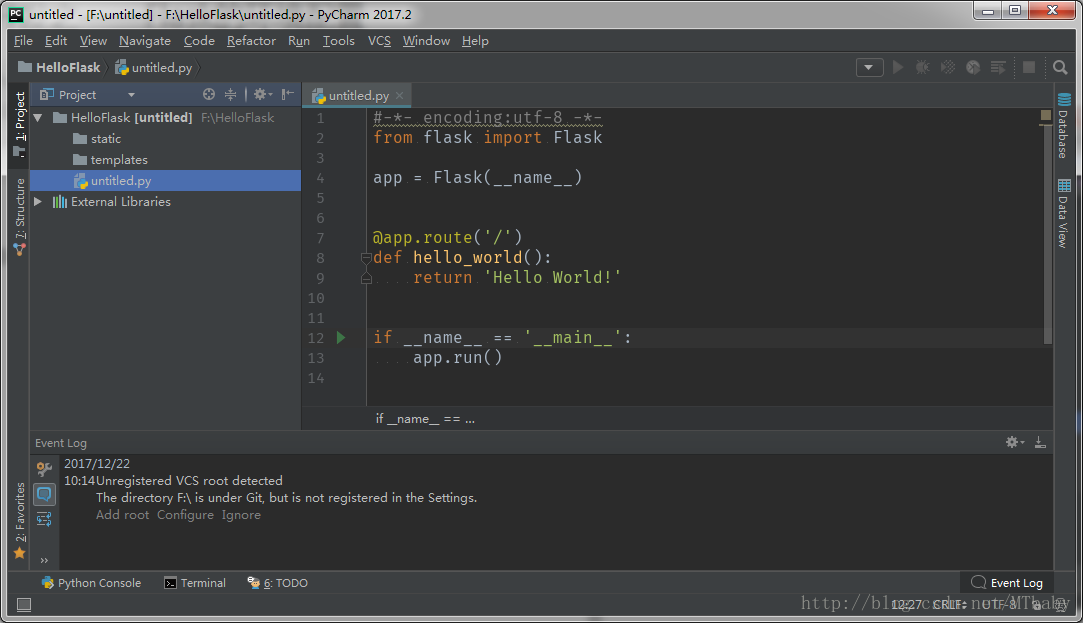Open the Navigate menu

coord(145,41)
